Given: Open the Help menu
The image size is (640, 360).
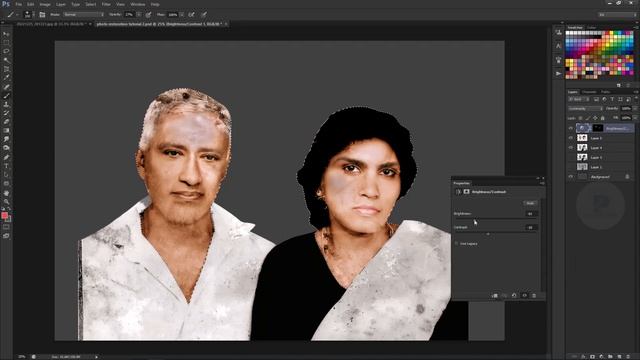Looking at the screenshot, I should [x=155, y=4].
